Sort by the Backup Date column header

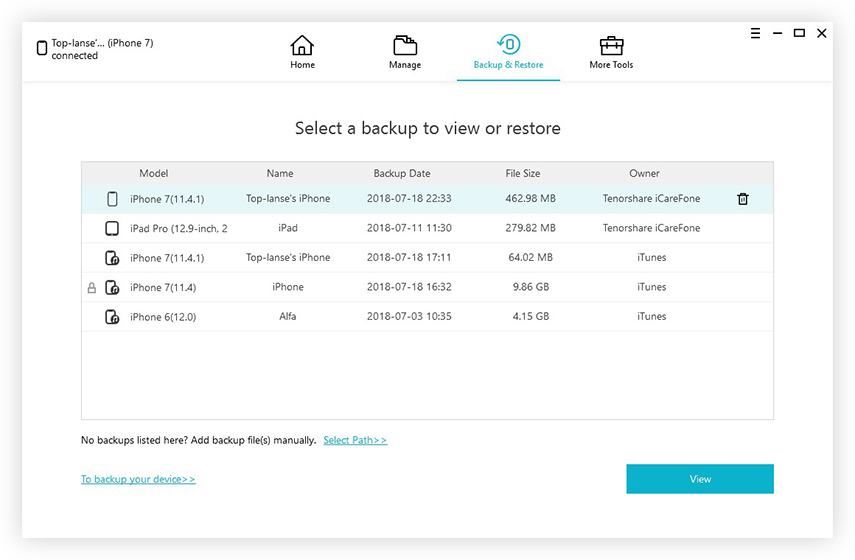coord(402,173)
